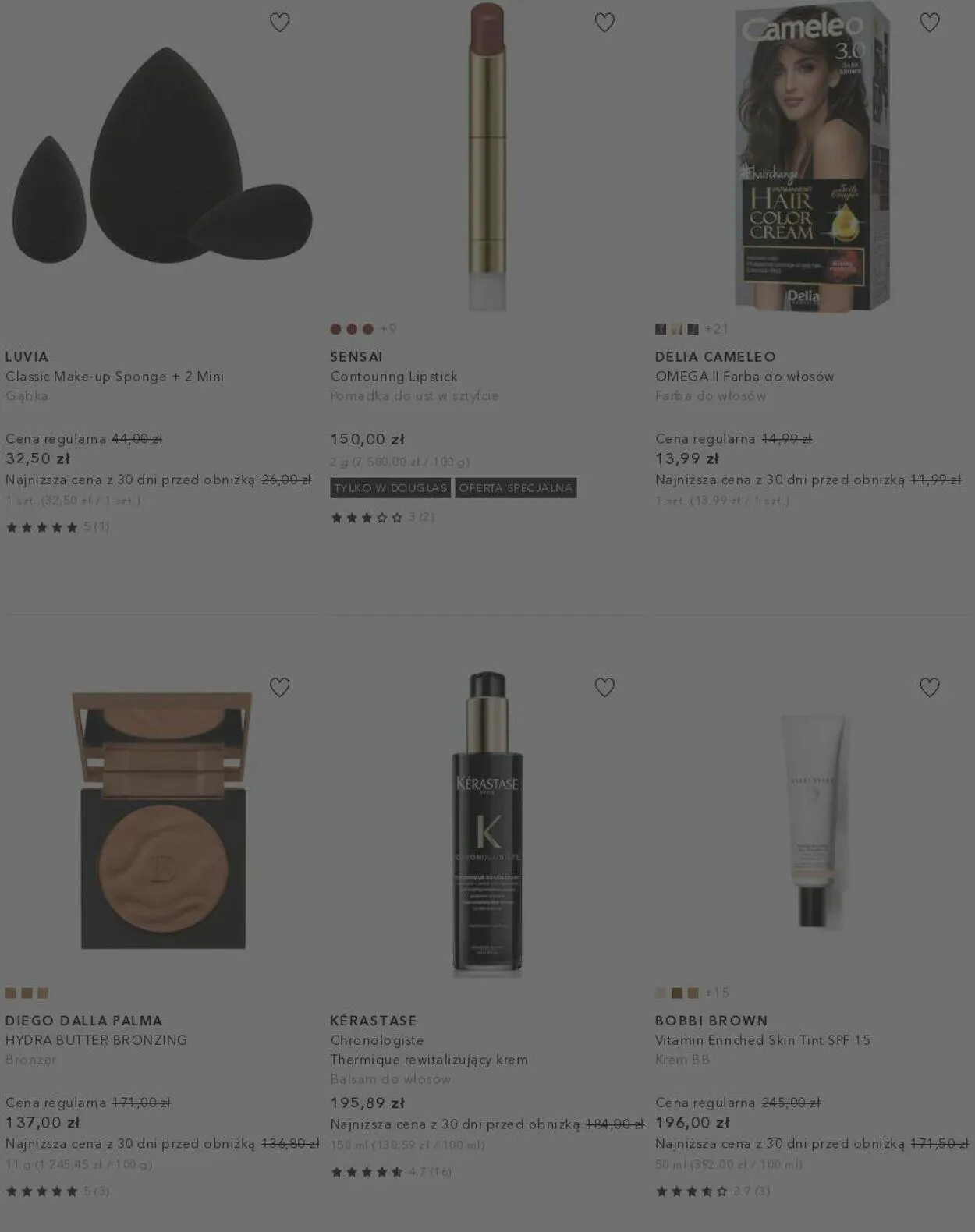Heart the Diego Dalla Palma bronzer
This screenshot has width=975, height=1232.
pos(279,687)
